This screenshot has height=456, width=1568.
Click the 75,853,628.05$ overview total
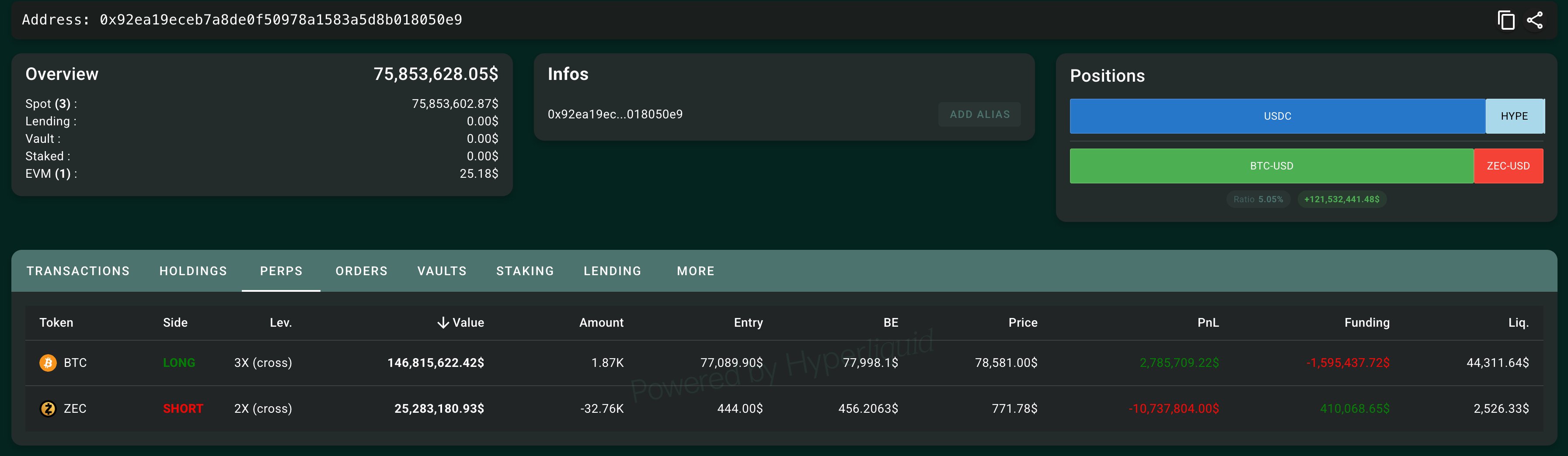pyautogui.click(x=436, y=74)
